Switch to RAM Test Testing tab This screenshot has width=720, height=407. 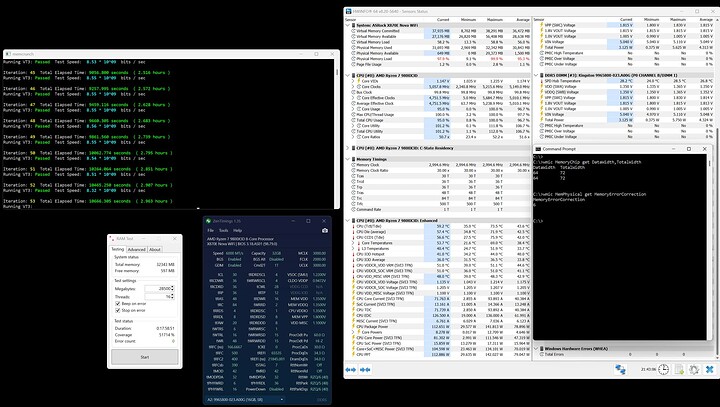click(118, 249)
